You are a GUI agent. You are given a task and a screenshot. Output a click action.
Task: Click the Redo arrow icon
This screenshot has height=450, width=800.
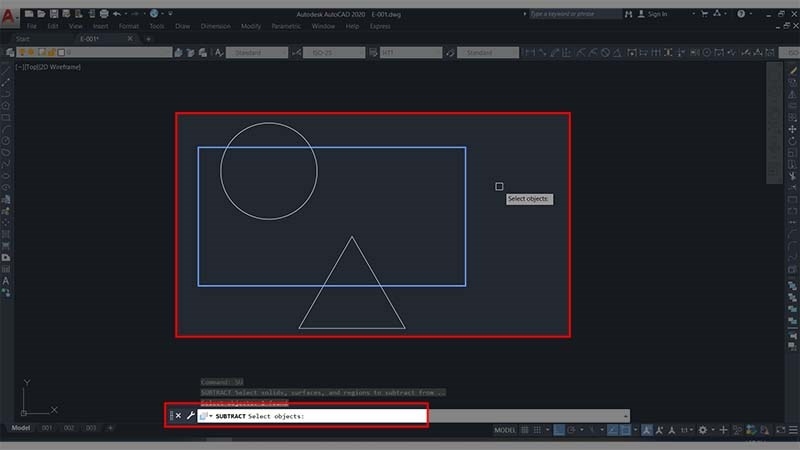point(135,14)
